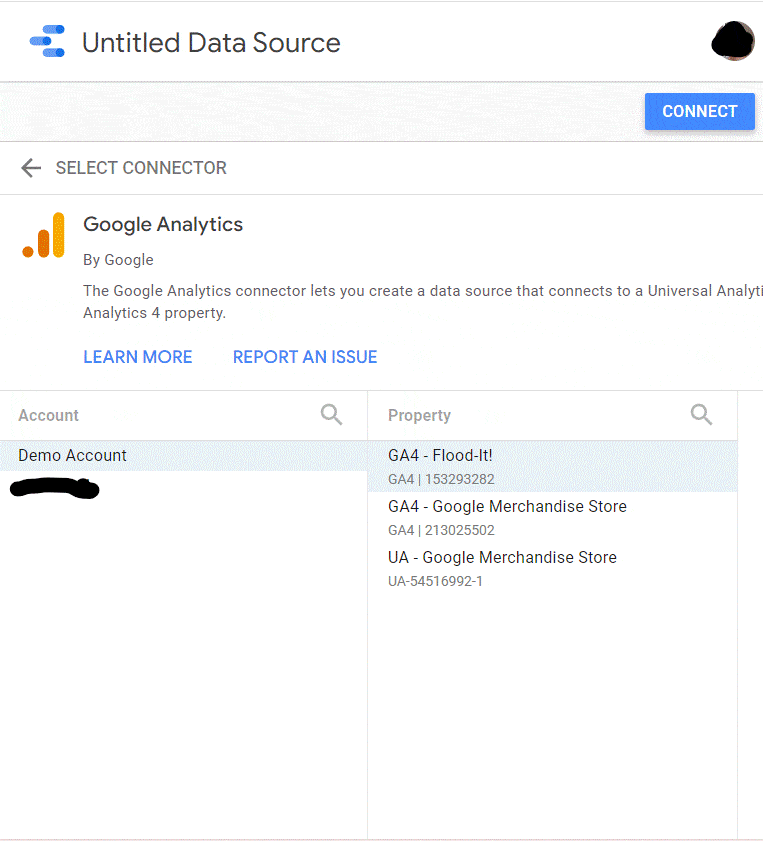This screenshot has height=841, width=763.
Task: Click the Data Studio logo icon
Action: click(47, 41)
